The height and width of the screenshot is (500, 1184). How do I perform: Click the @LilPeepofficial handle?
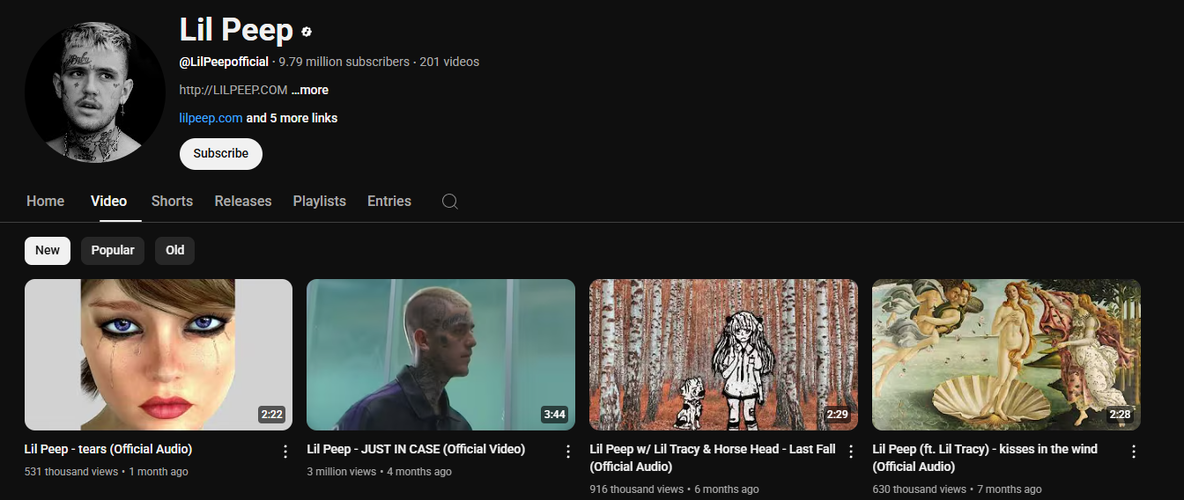pyautogui.click(x=224, y=62)
